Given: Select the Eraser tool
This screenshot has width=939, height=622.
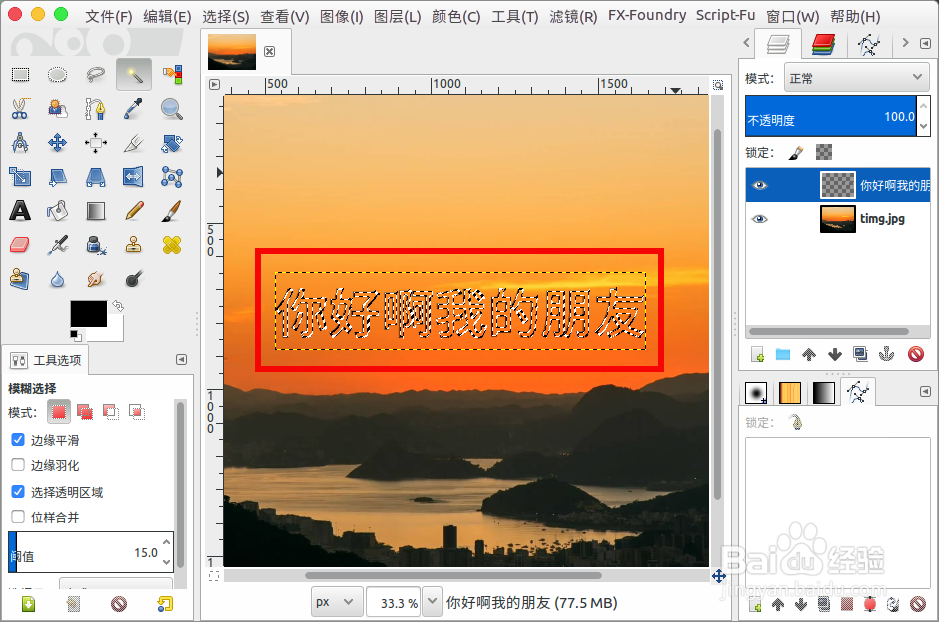Looking at the screenshot, I should coord(20,245).
